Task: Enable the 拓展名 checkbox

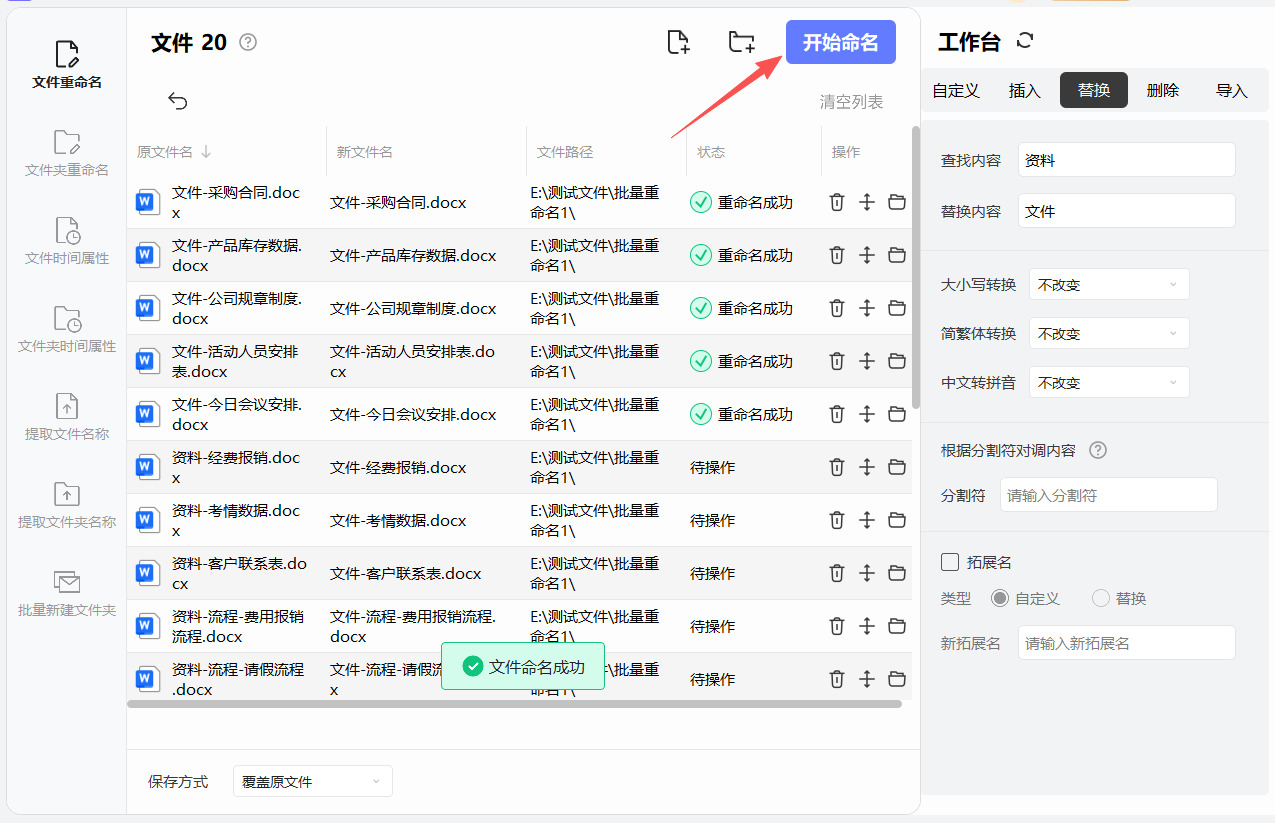Action: 950,562
